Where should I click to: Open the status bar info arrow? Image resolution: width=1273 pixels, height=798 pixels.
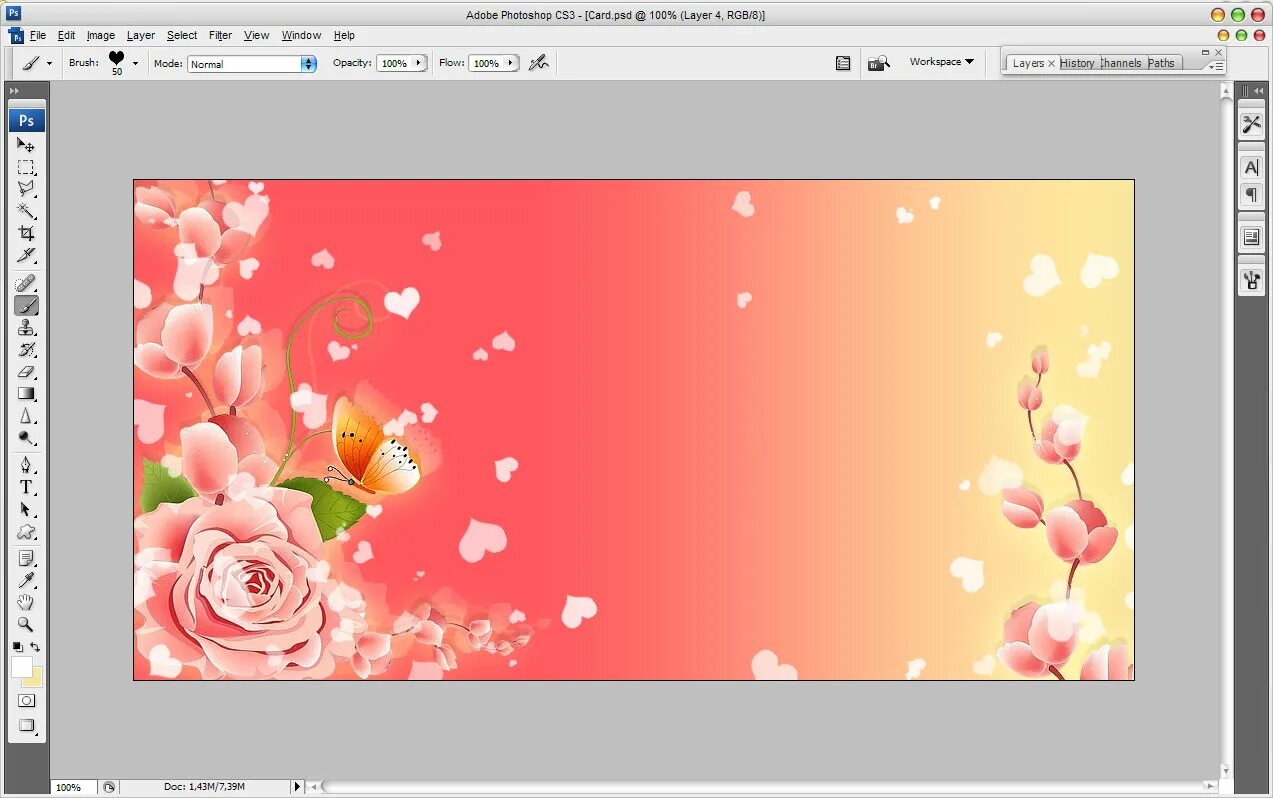click(x=297, y=787)
